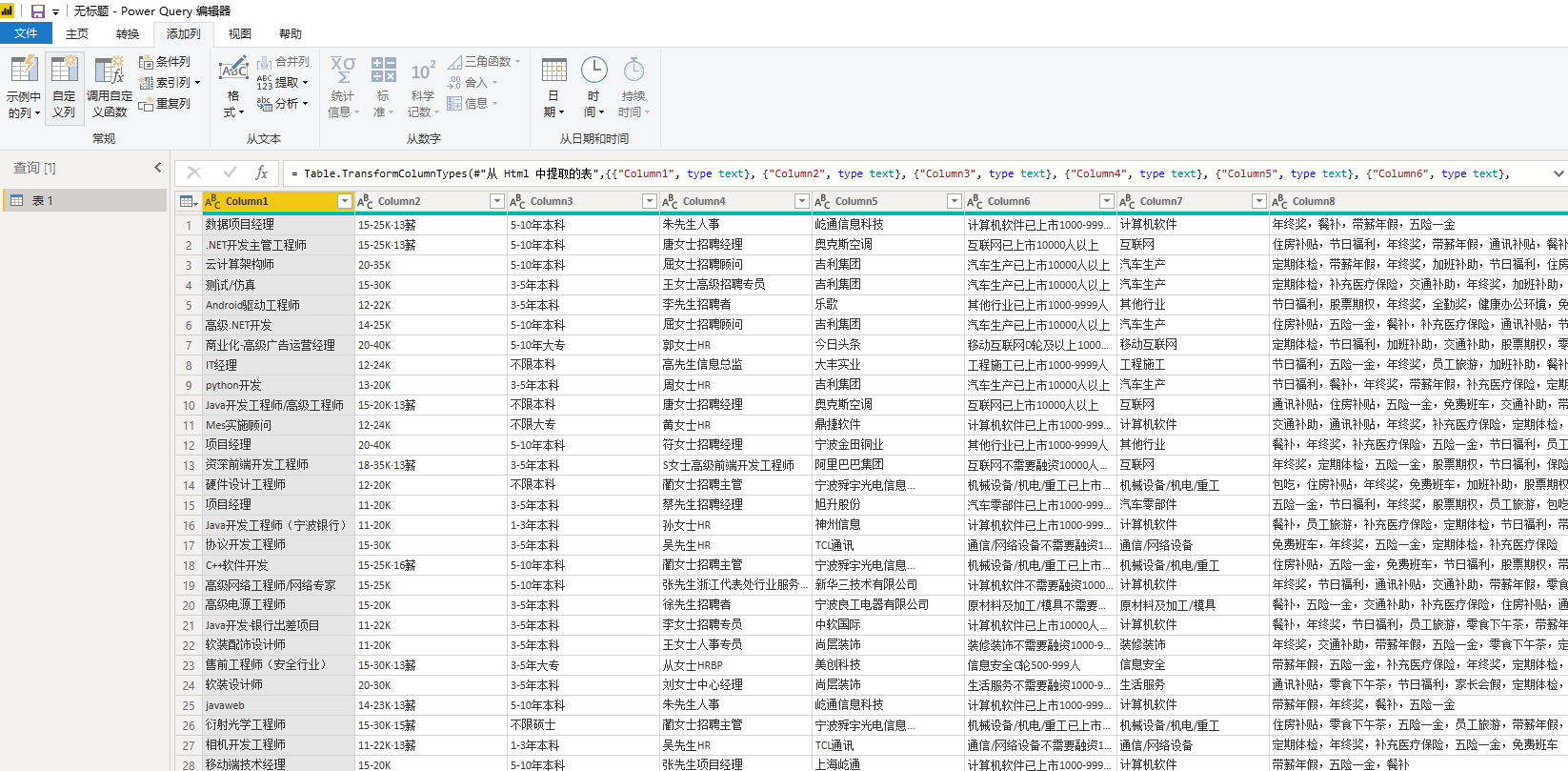The width and height of the screenshot is (1568, 771).
Task: Select row number 1 header
Action: 189,225
